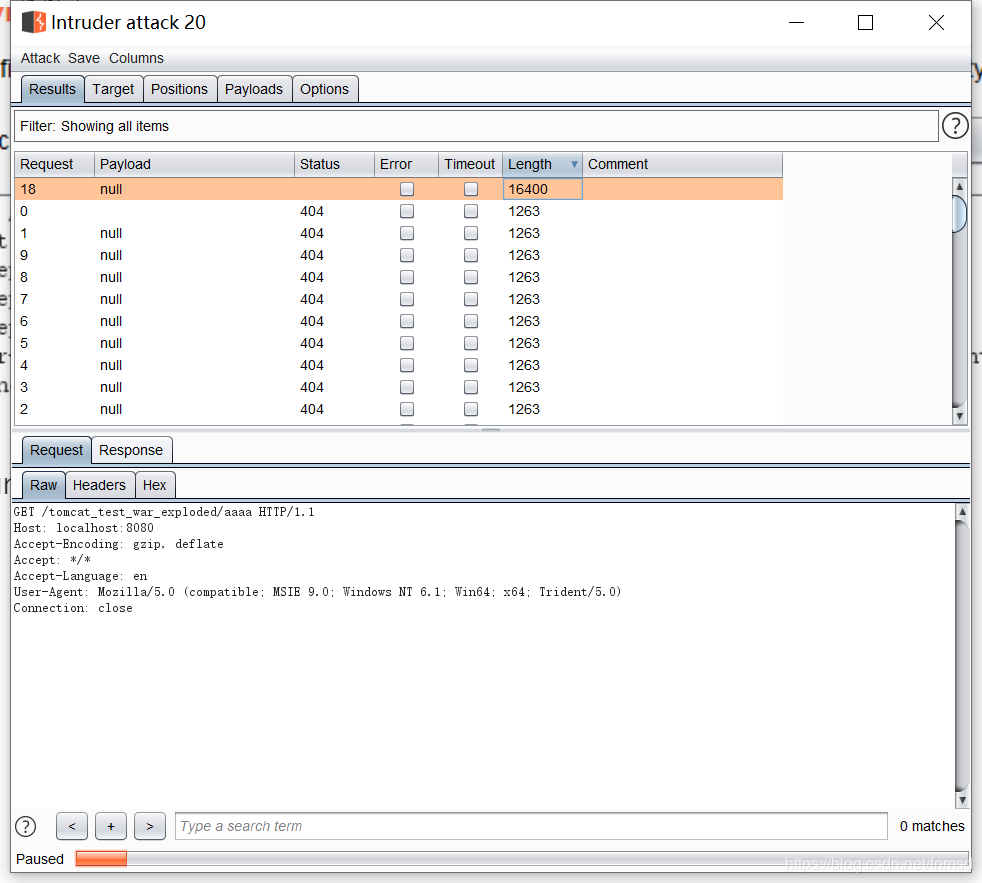
Task: Go to previous search match arrow
Action: tap(71, 826)
